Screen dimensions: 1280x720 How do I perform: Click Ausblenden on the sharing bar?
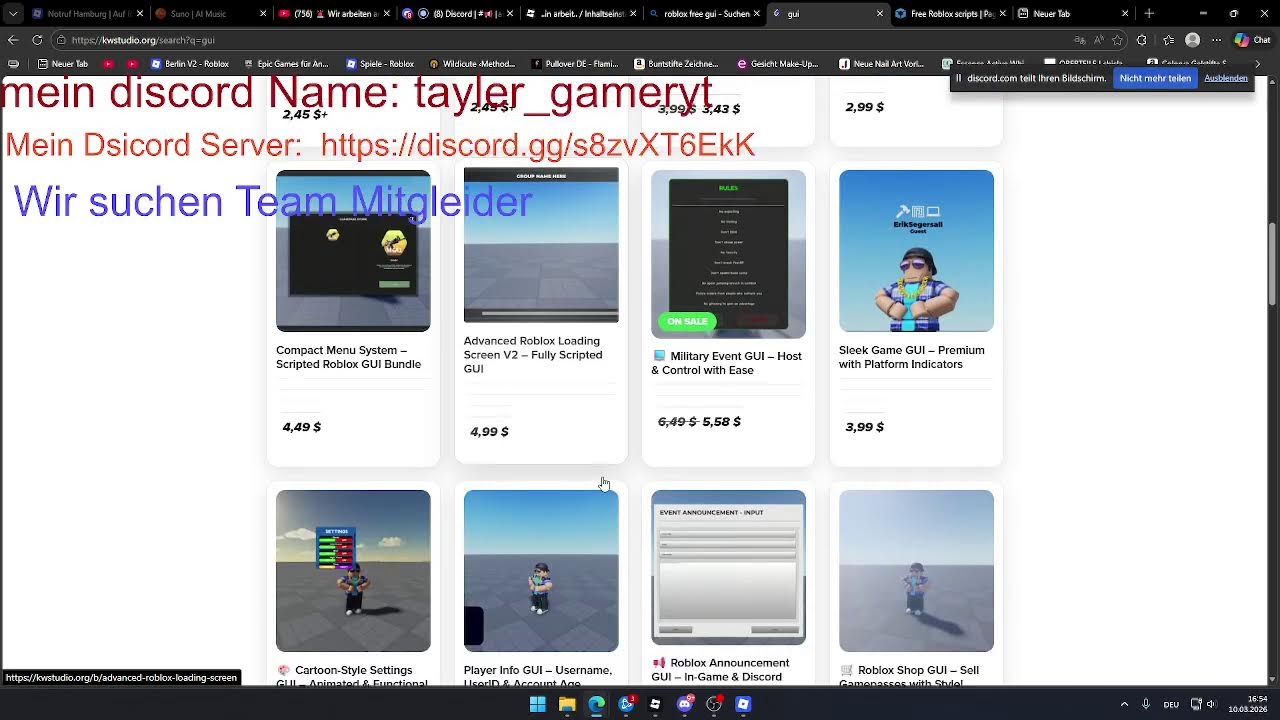(x=1226, y=78)
